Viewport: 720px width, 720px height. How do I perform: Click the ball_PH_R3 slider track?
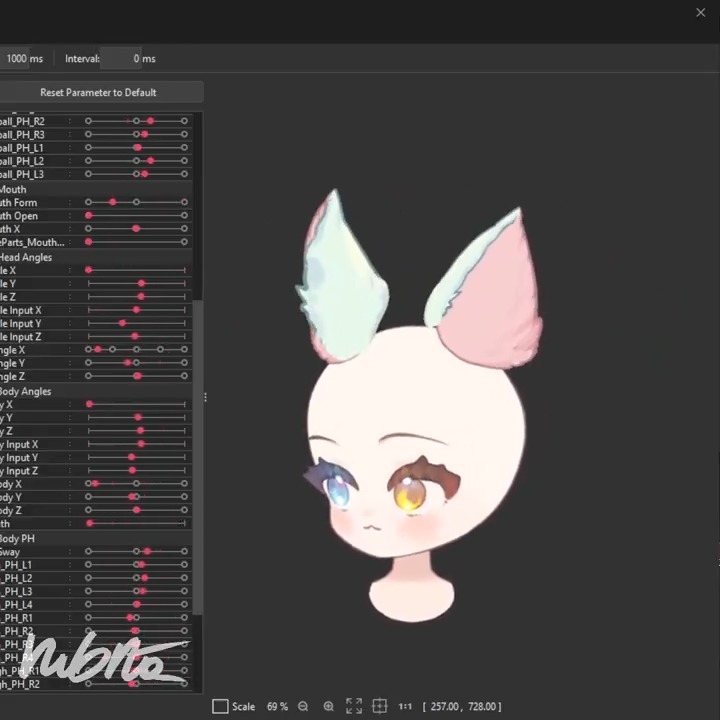136,135
